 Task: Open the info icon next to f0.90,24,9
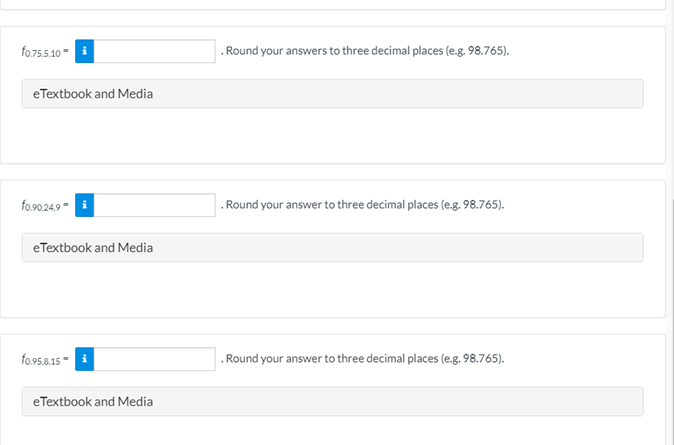tap(86, 205)
